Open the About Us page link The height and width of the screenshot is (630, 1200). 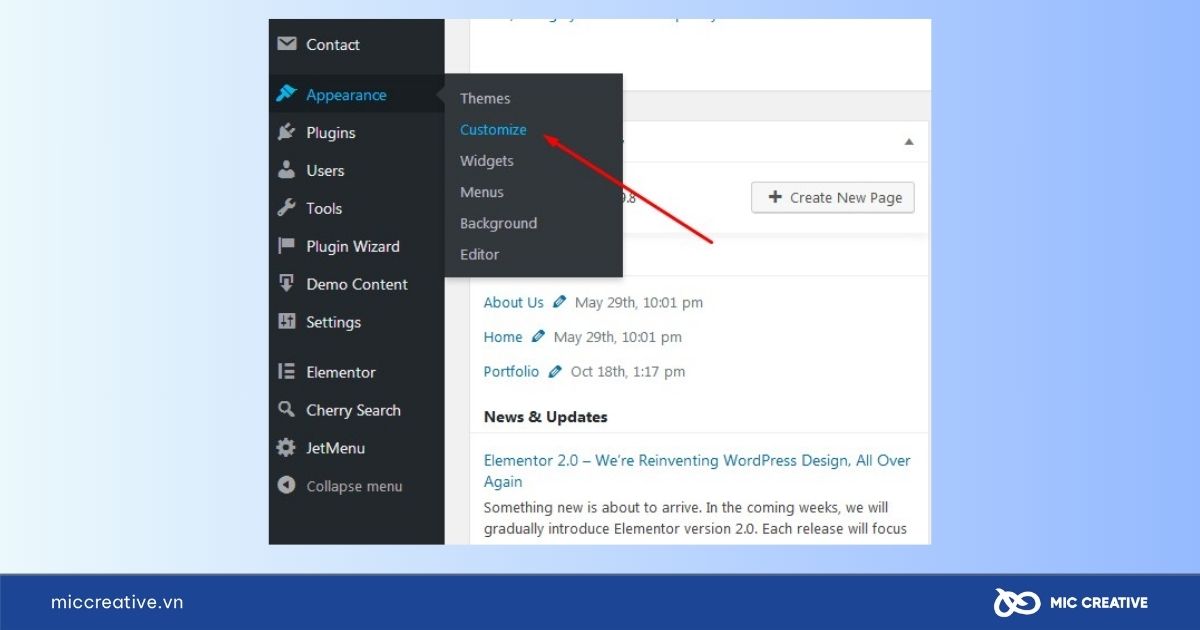point(514,302)
